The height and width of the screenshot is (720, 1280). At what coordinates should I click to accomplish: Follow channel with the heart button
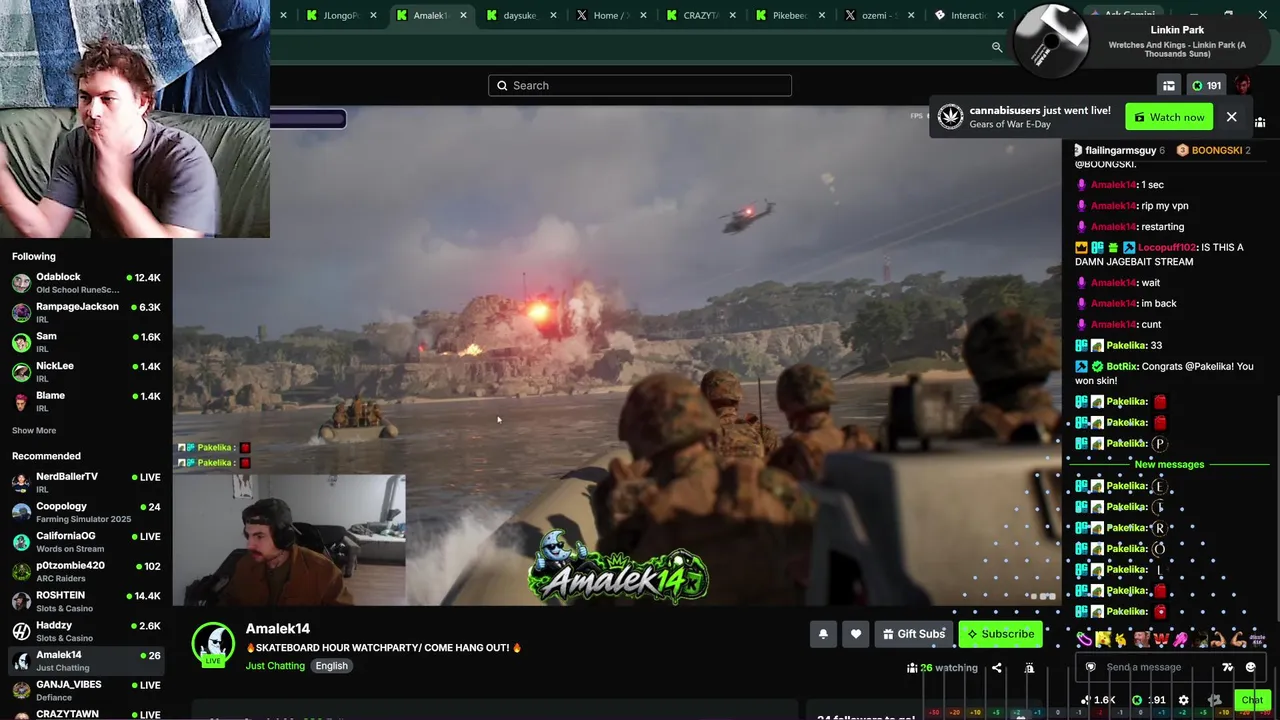click(856, 634)
